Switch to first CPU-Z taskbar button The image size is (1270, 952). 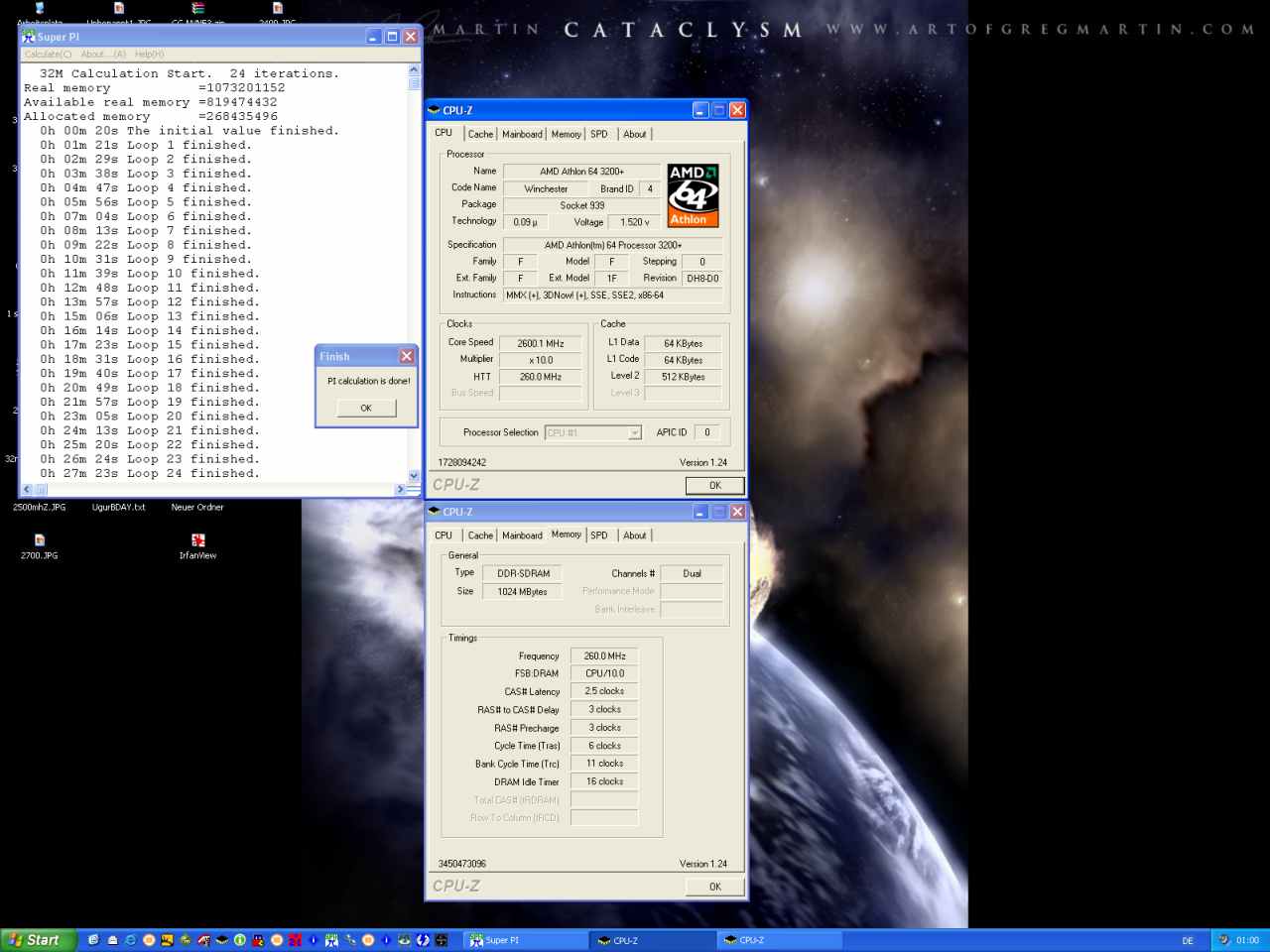coord(653,940)
